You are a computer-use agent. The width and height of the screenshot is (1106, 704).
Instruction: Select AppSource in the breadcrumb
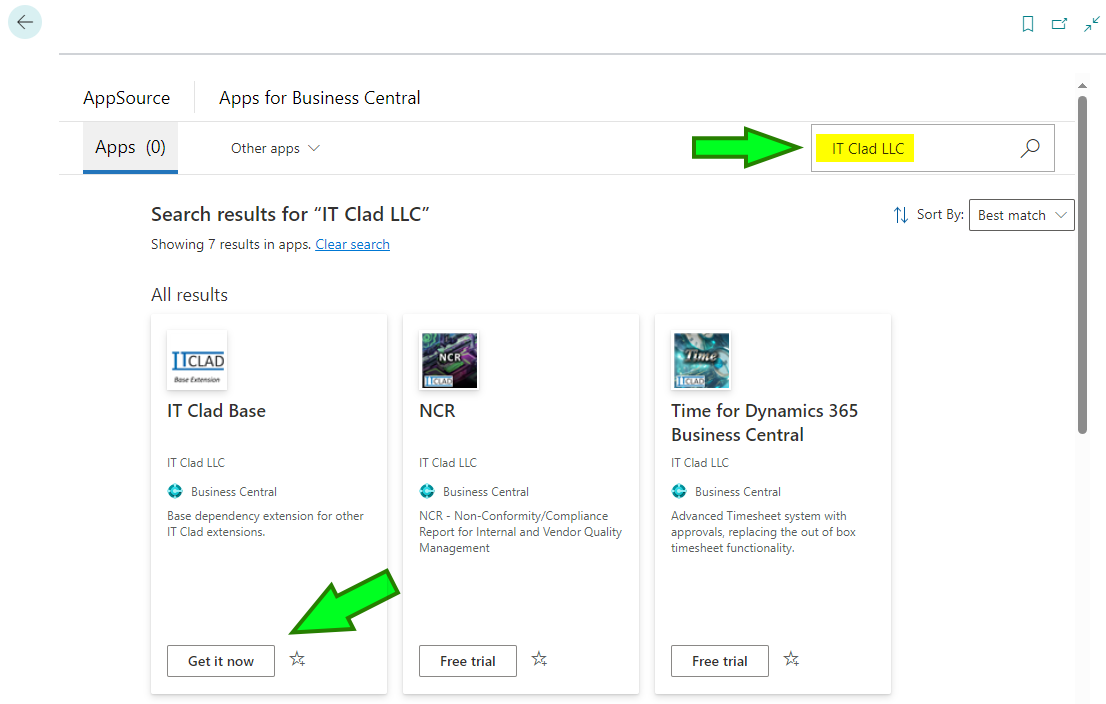126,97
